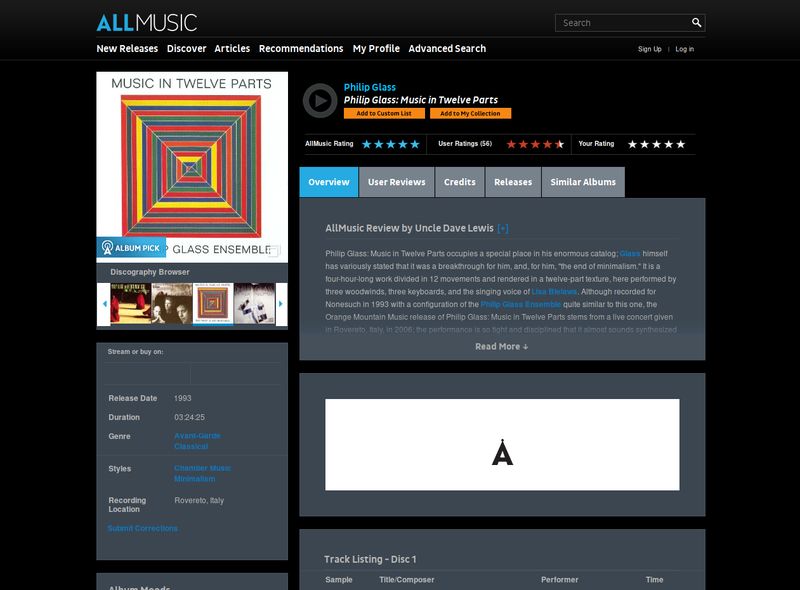The width and height of the screenshot is (800, 590).
Task: Open the second album thumbnail with faces
Action: 172,304
